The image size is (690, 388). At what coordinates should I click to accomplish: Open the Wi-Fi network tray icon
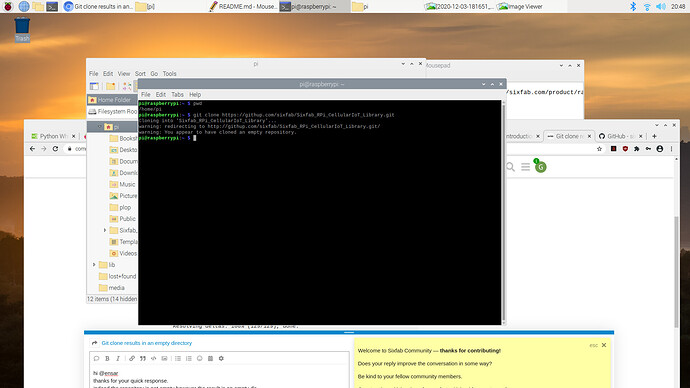[x=647, y=6]
